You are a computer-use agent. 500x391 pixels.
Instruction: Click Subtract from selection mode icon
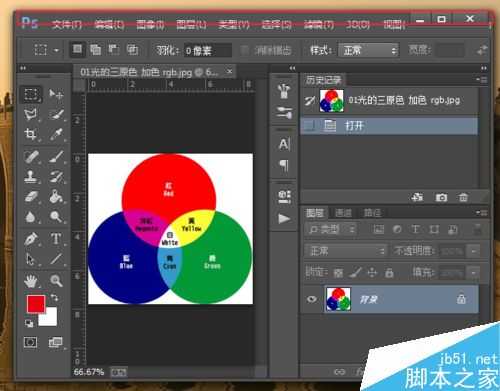point(114,50)
